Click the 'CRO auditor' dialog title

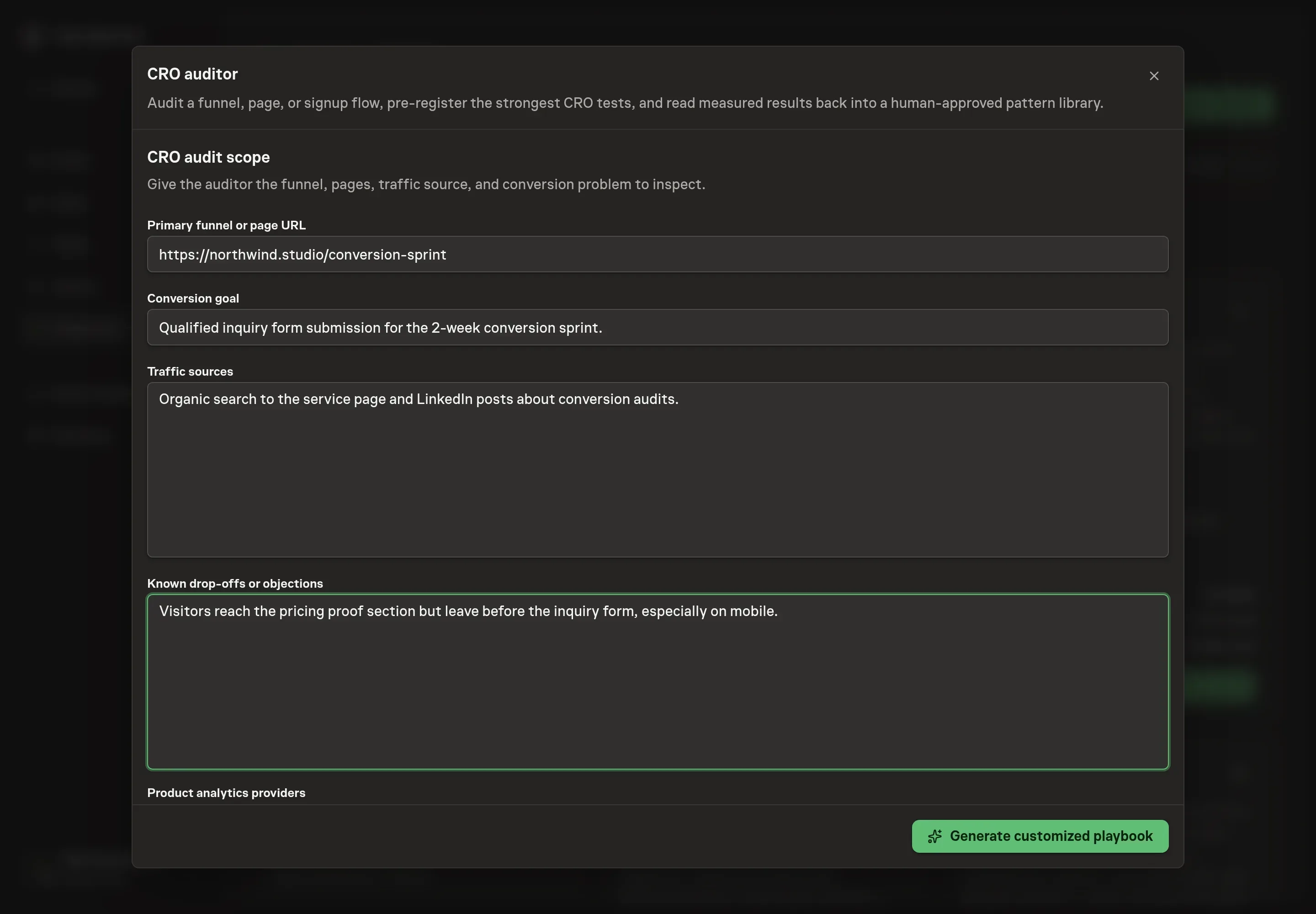(x=192, y=74)
